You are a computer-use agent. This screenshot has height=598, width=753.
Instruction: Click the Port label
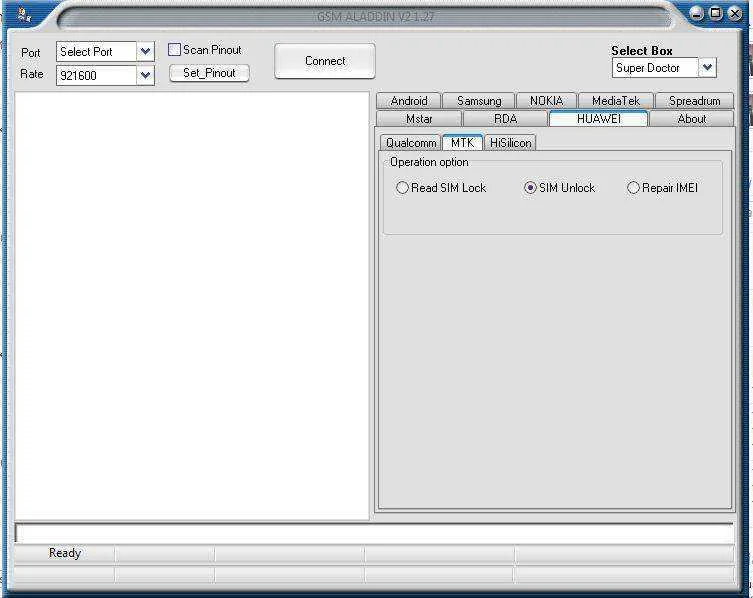click(31, 53)
